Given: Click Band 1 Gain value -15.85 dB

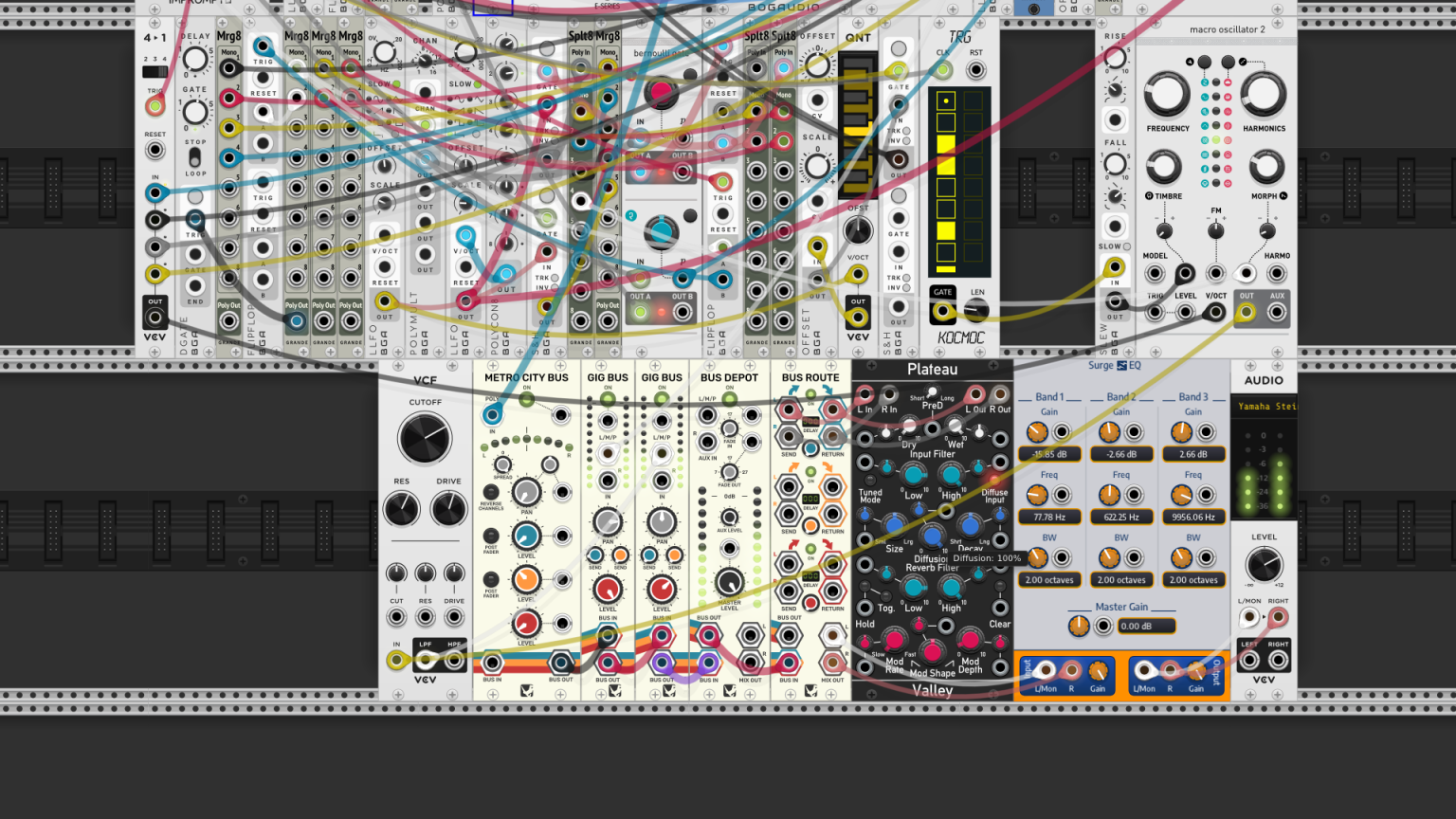Looking at the screenshot, I should 1048,454.
